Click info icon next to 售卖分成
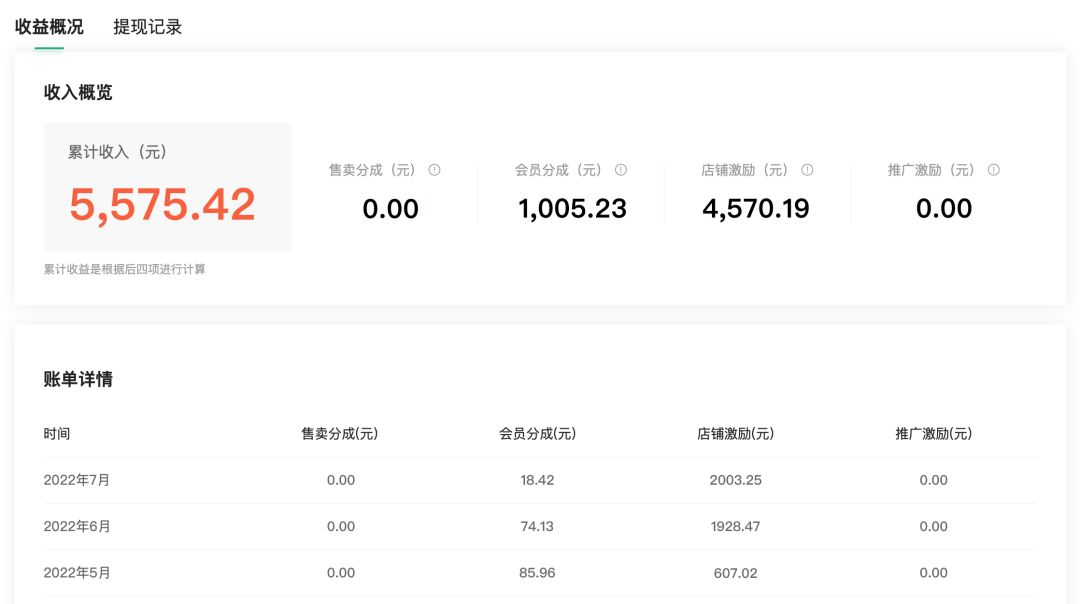1080x604 pixels. pos(434,170)
